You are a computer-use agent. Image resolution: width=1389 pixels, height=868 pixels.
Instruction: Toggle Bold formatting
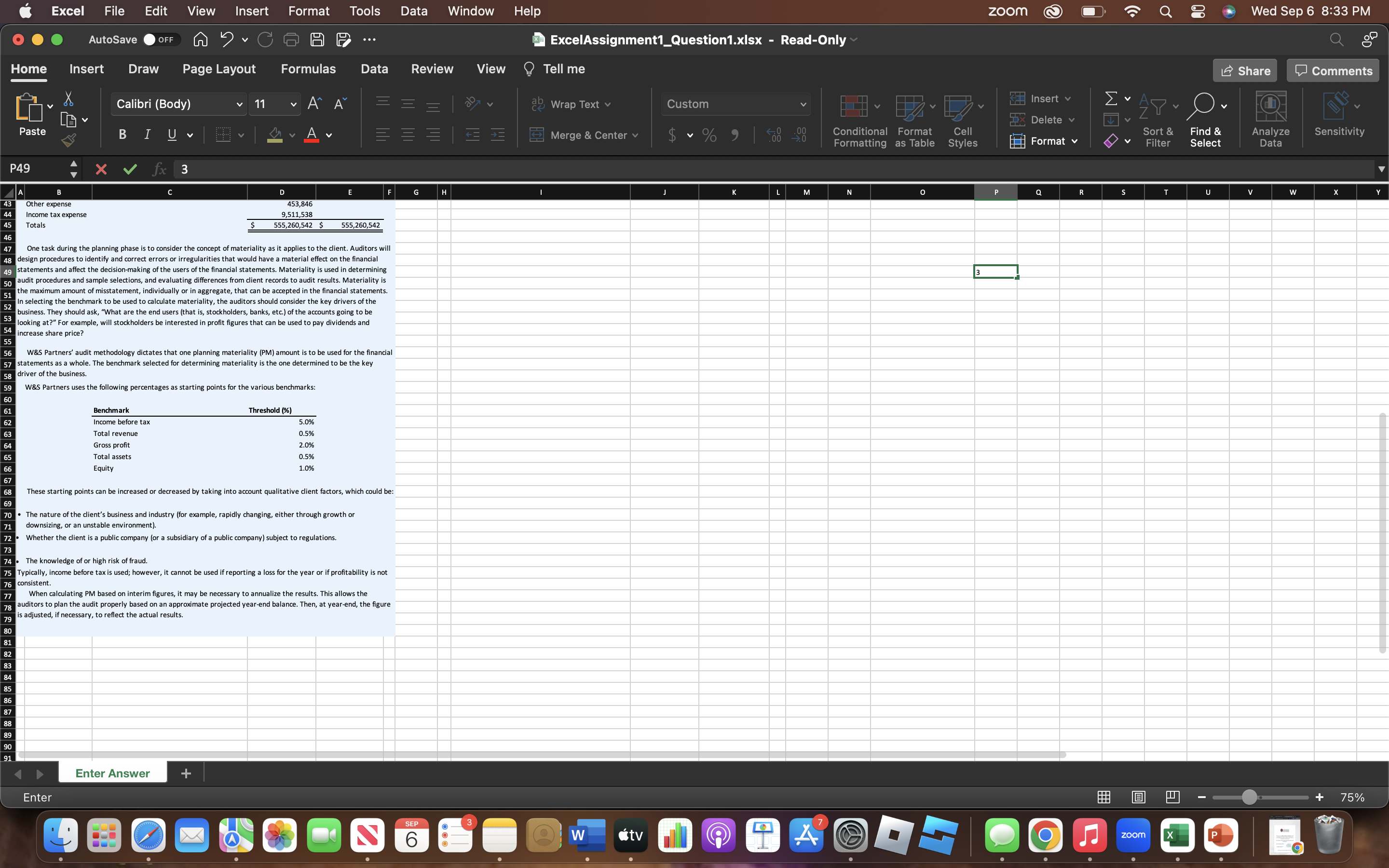click(122, 135)
